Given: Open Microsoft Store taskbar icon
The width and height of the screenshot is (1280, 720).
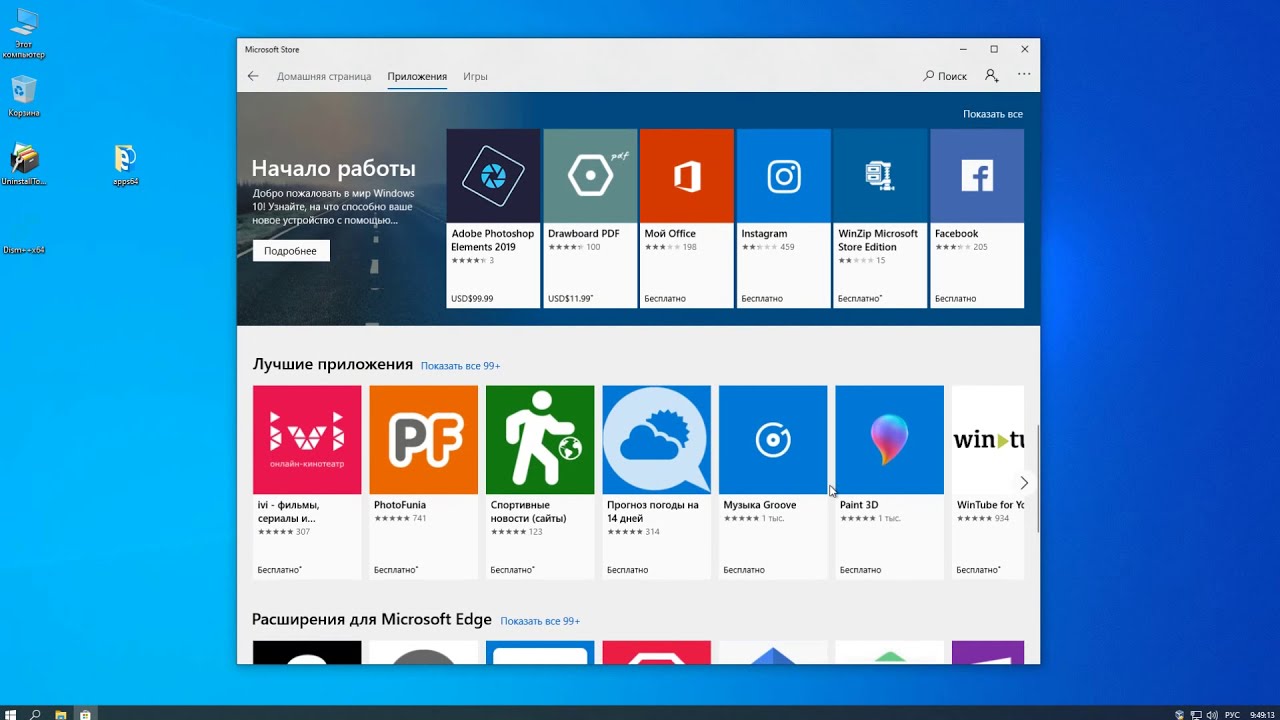Looking at the screenshot, I should click(x=86, y=714).
